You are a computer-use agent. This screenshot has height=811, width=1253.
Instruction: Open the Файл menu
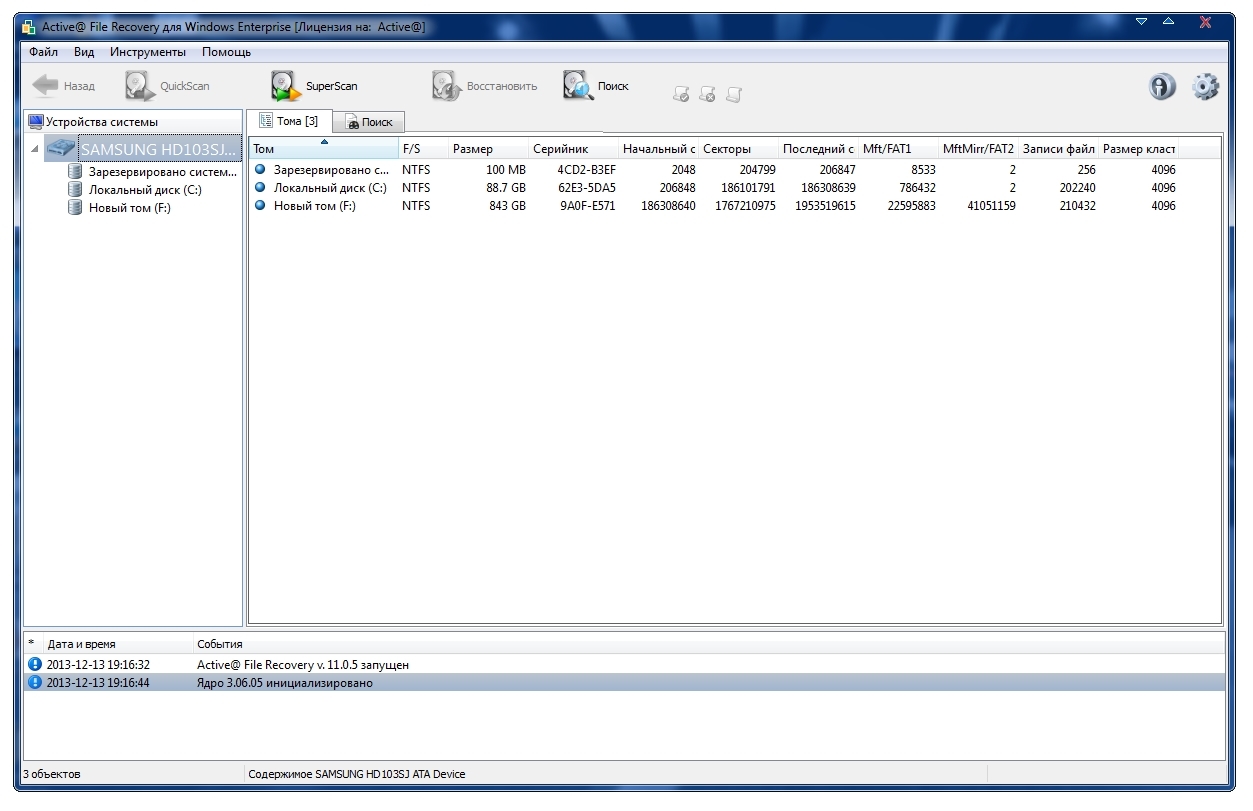pos(43,52)
